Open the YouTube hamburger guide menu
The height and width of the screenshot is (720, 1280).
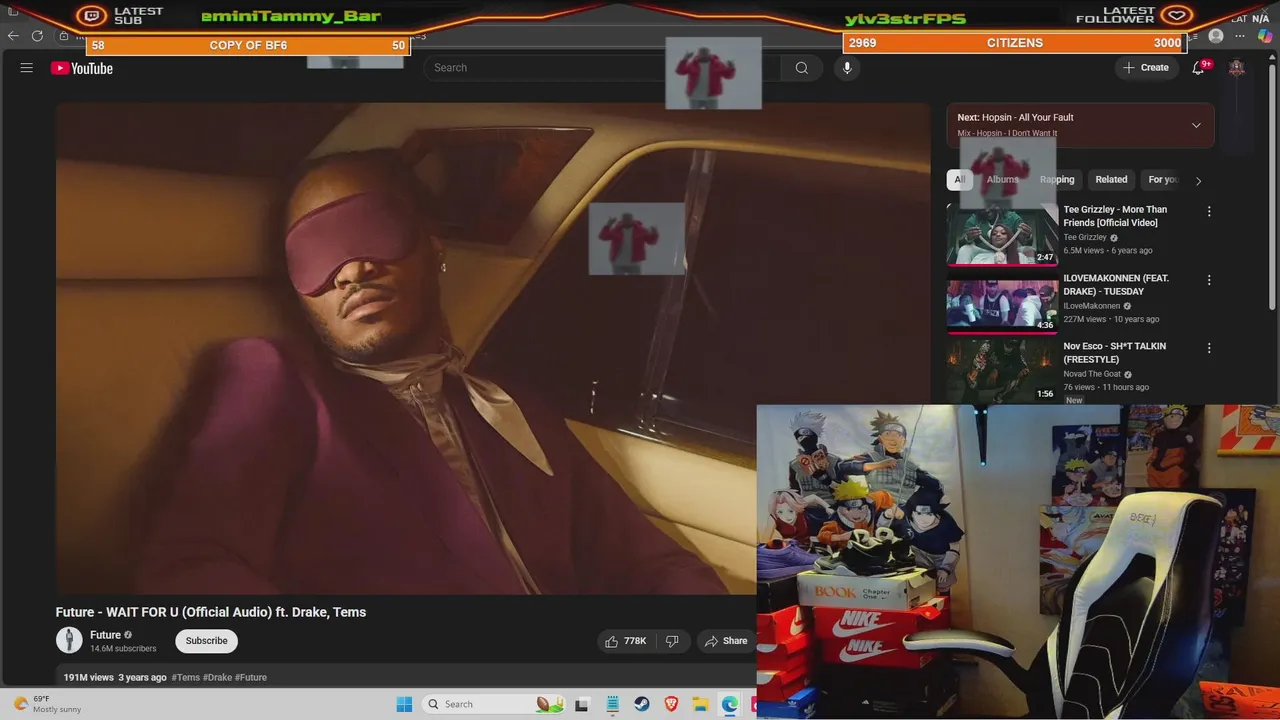coord(27,68)
